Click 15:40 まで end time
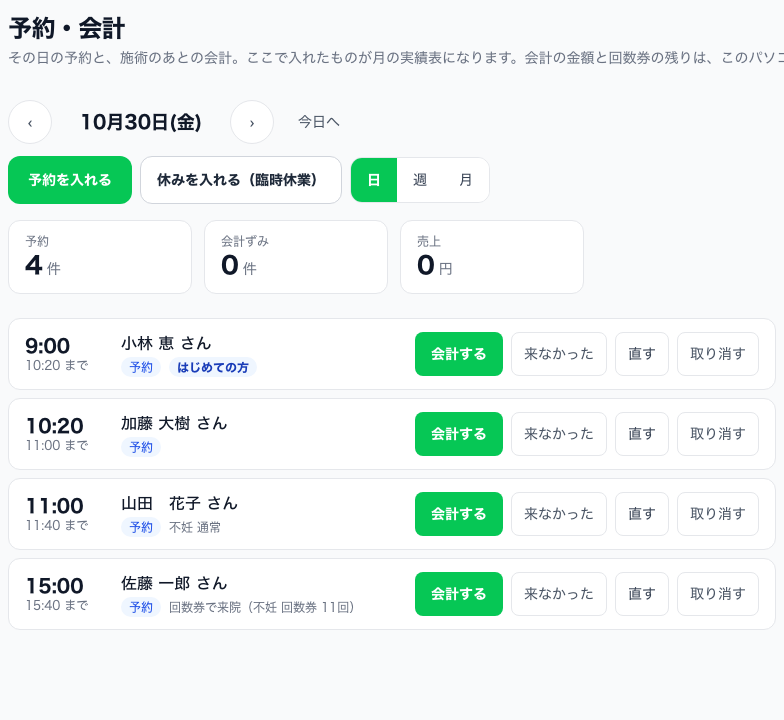 coord(57,606)
